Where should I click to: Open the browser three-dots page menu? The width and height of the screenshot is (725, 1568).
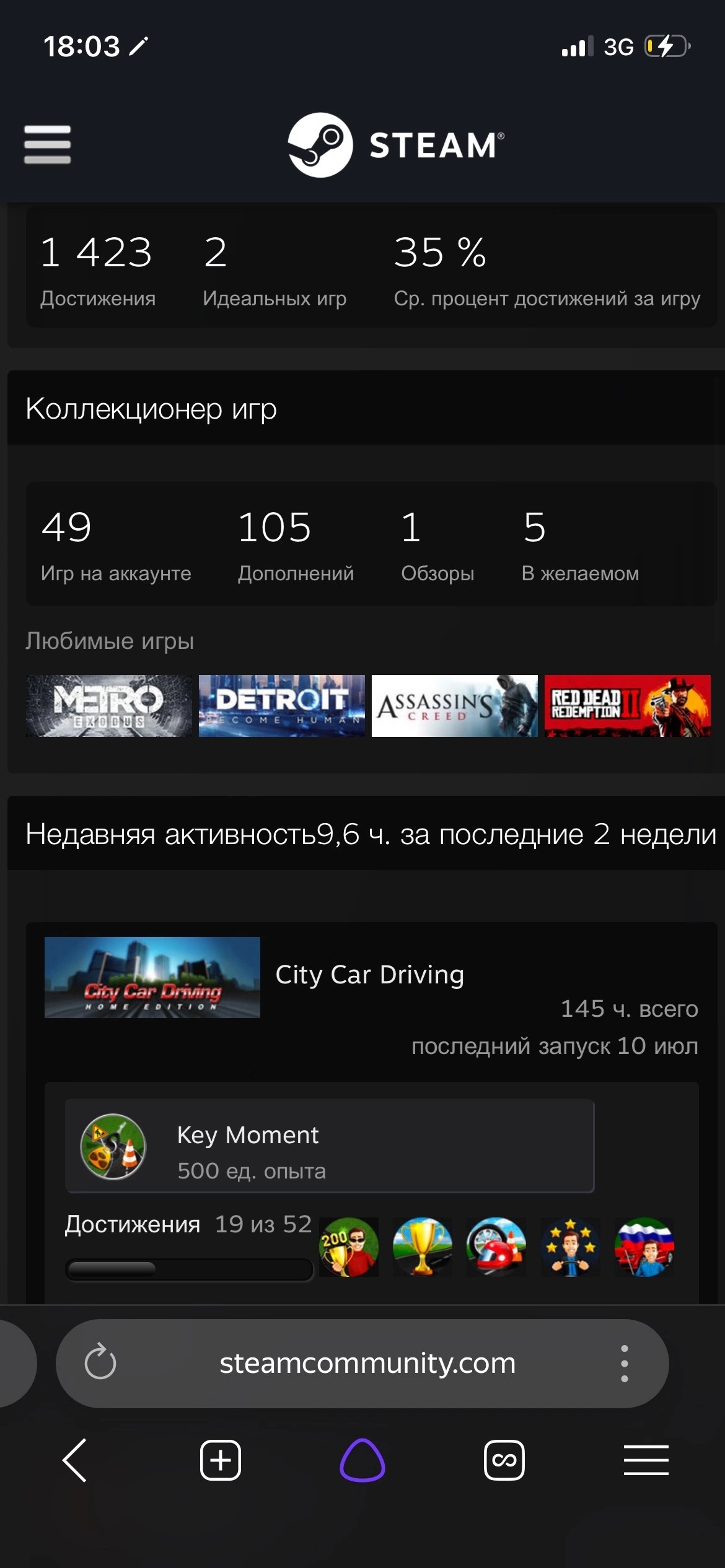click(x=625, y=1363)
